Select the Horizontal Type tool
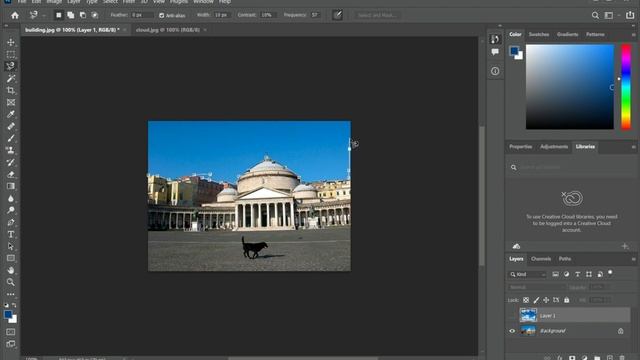Screen dimensions: 640x360 (11, 234)
